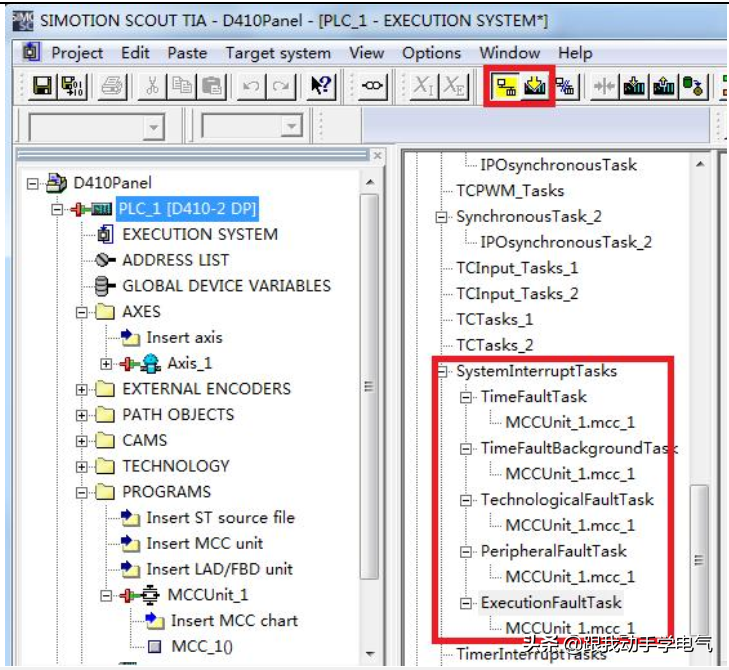Open the Options menu
Viewport: 729px width, 670px height.
pyautogui.click(x=431, y=53)
